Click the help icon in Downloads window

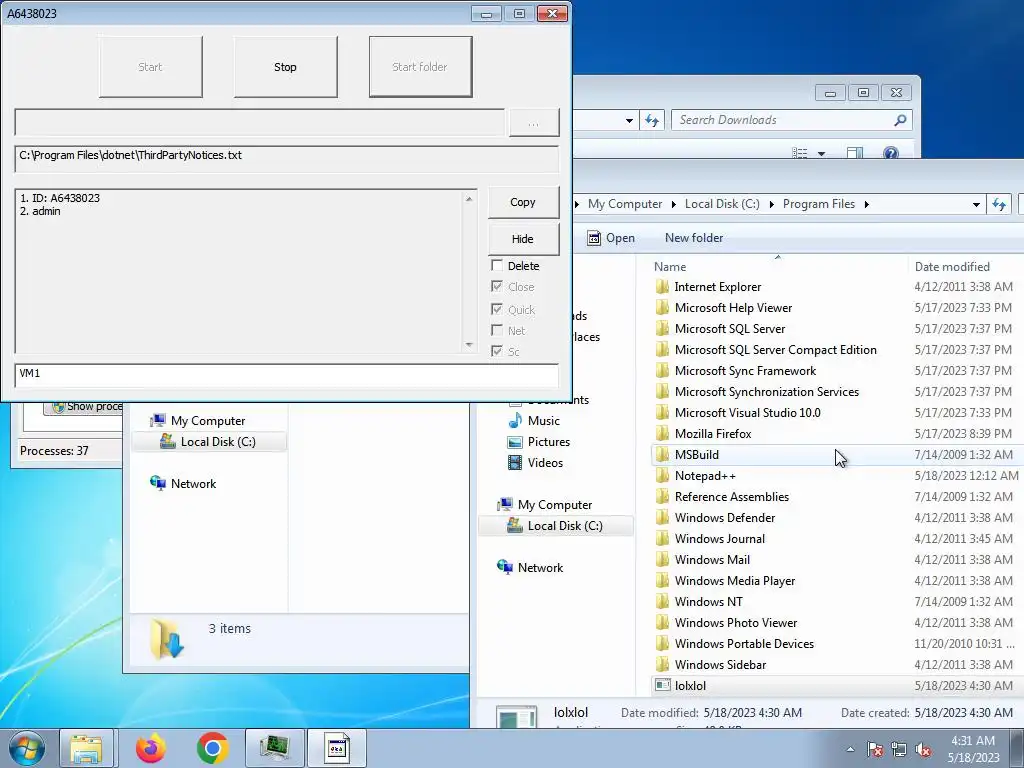891,153
